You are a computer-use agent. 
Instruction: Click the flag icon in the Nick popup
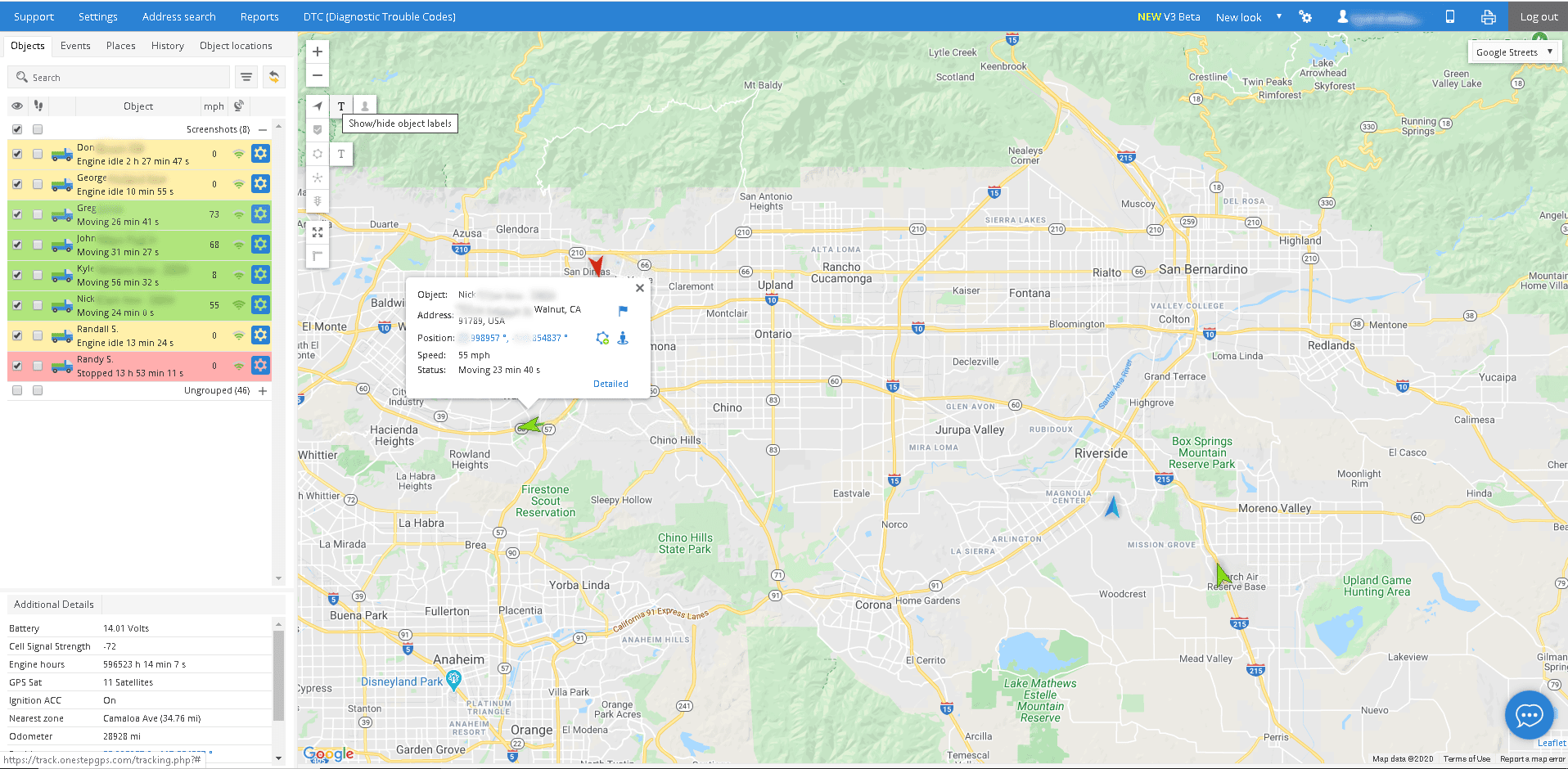pos(622,311)
